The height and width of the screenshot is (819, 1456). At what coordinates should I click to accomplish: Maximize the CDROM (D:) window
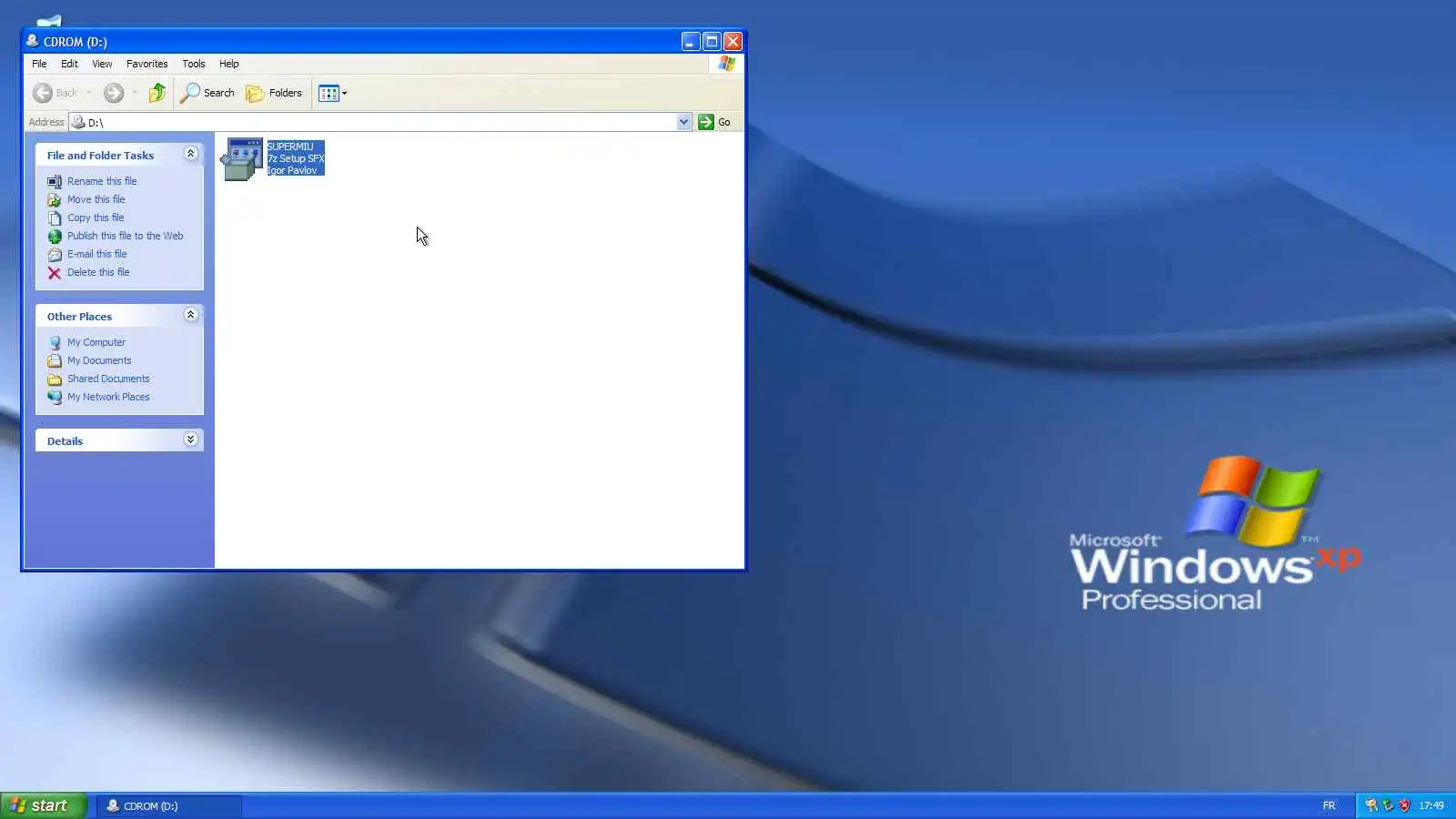click(x=712, y=41)
